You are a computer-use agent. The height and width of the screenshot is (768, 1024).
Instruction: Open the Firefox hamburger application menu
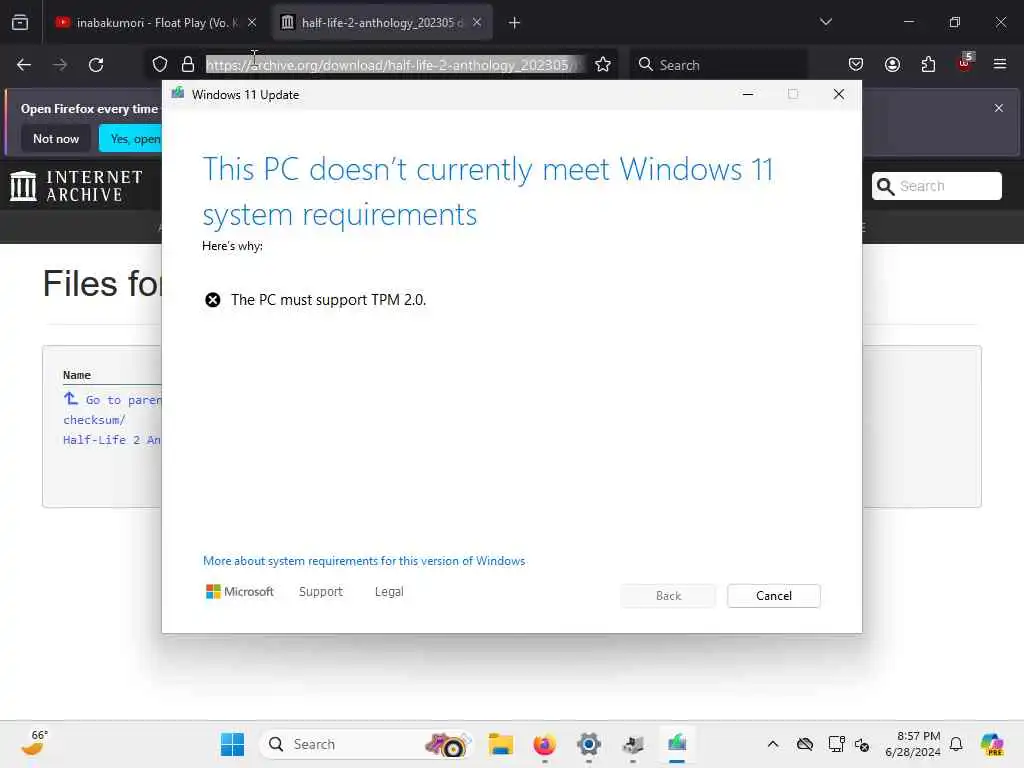coord(1000,65)
